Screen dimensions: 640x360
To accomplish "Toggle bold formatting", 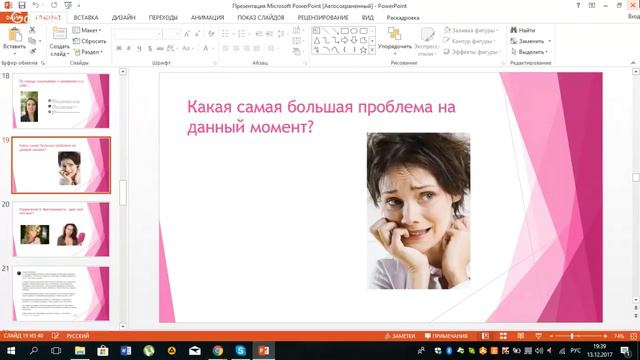I will pyautogui.click(x=119, y=49).
